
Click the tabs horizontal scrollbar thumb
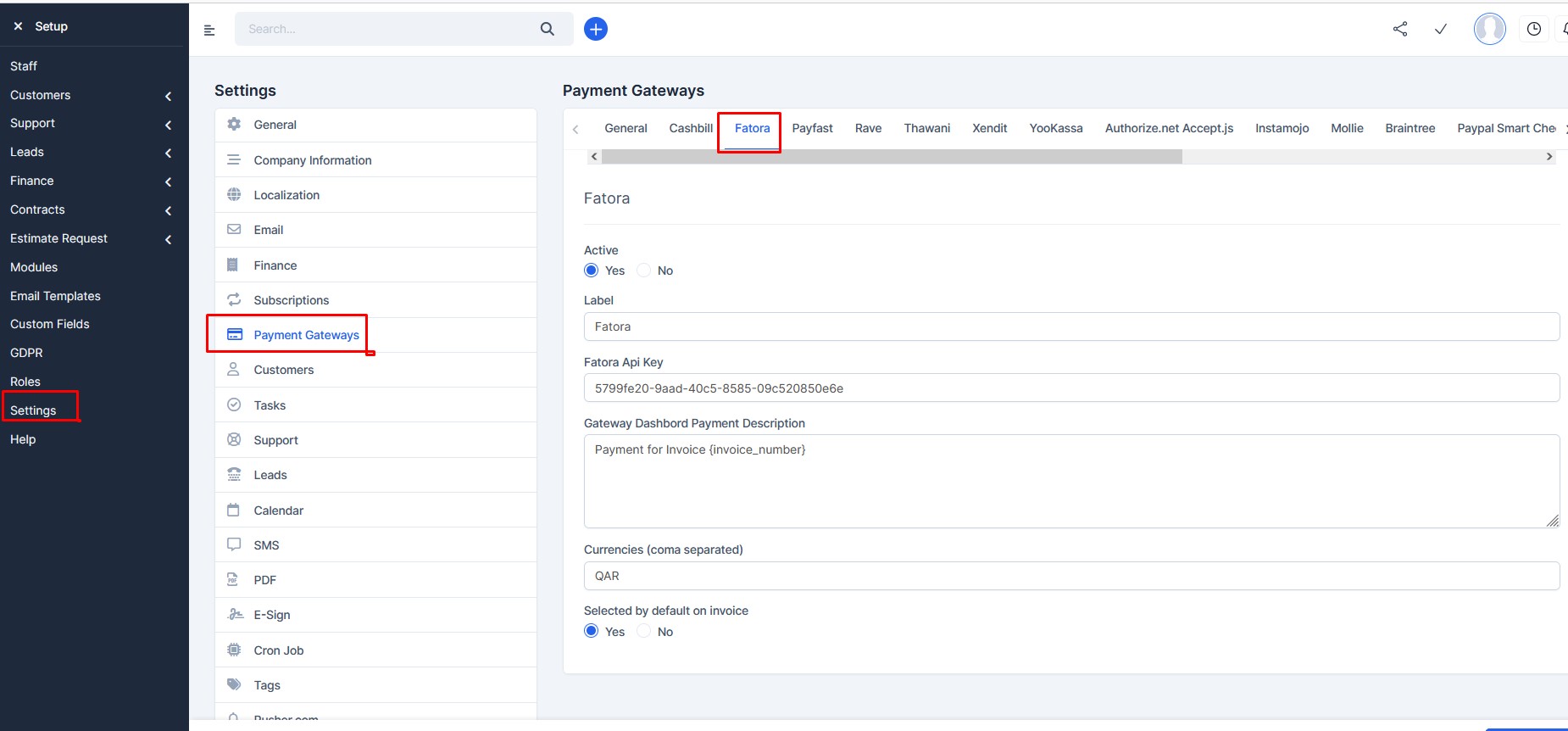click(x=892, y=156)
